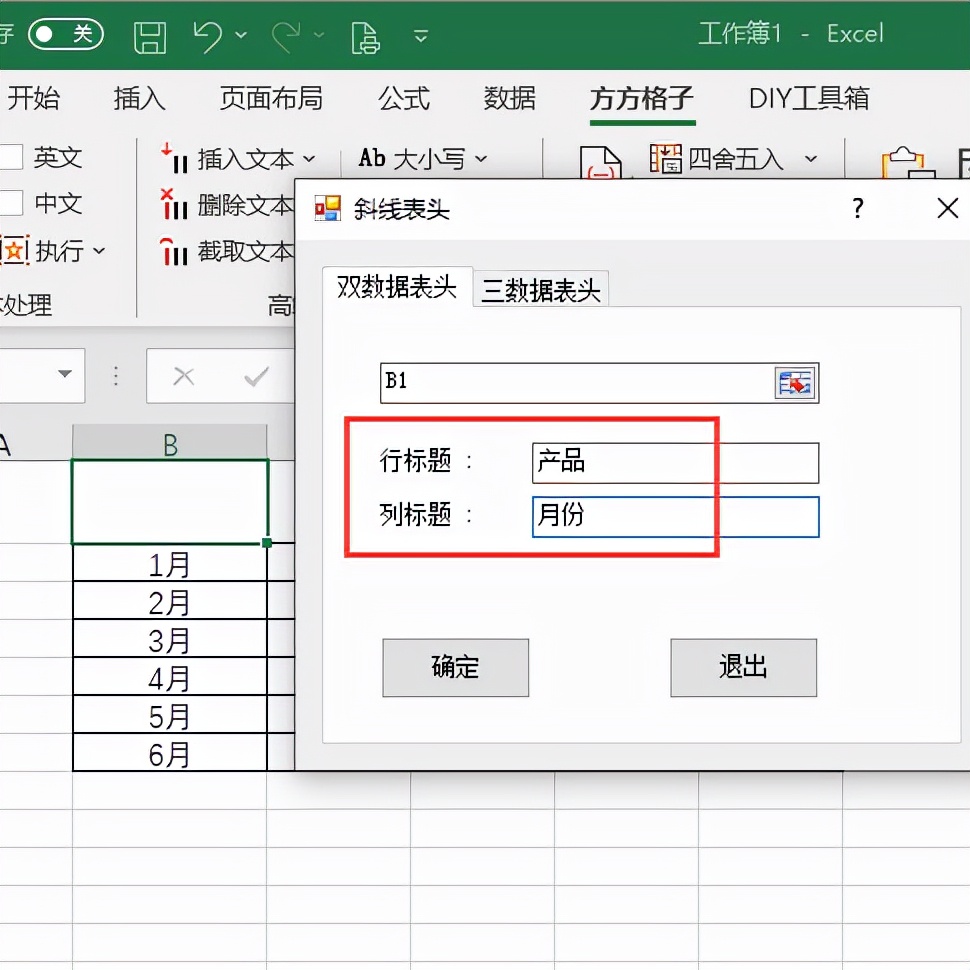Click the dialog Help question mark
The image size is (970, 970).
(x=857, y=209)
